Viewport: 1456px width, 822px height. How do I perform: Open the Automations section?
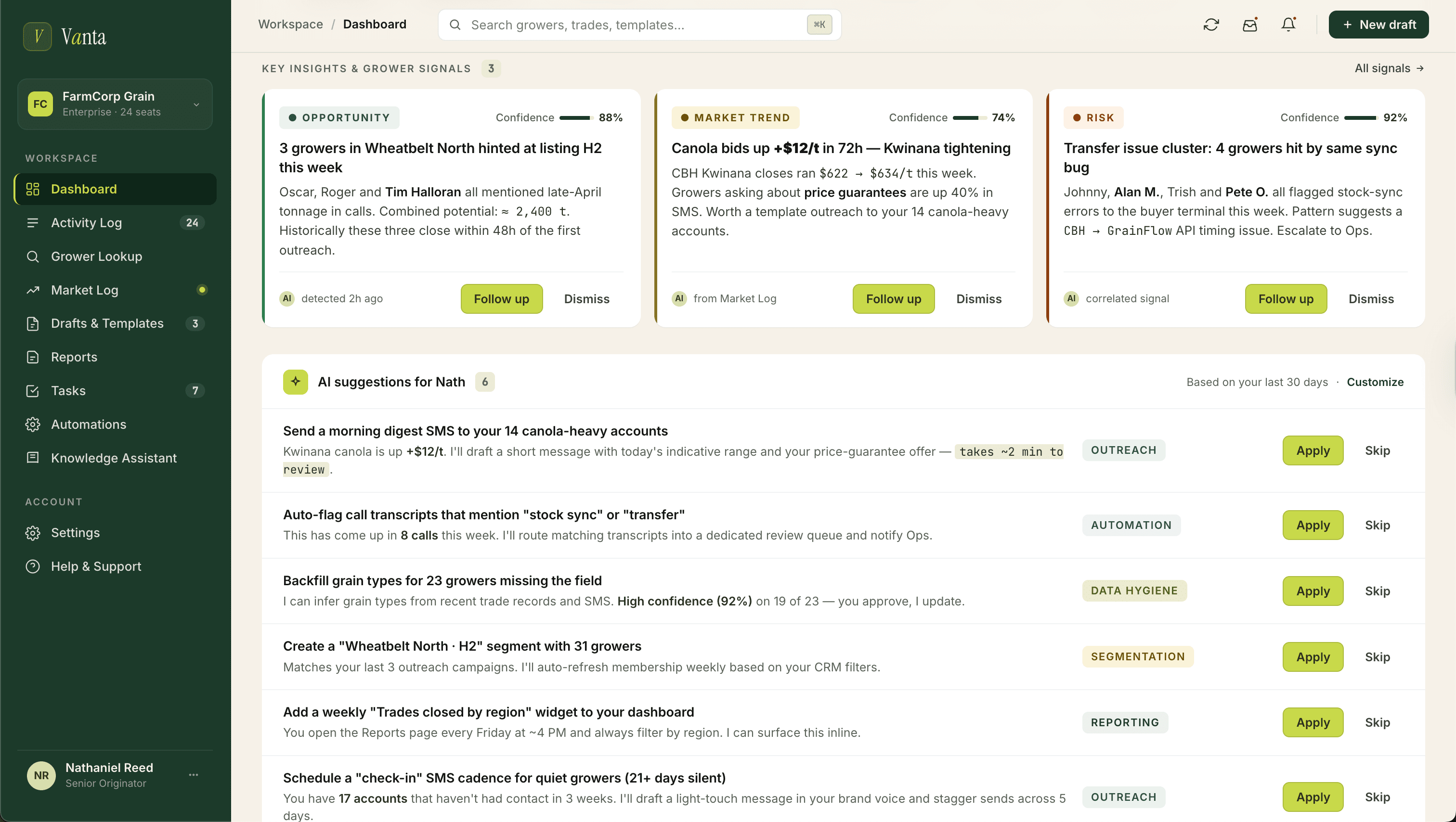coord(89,424)
